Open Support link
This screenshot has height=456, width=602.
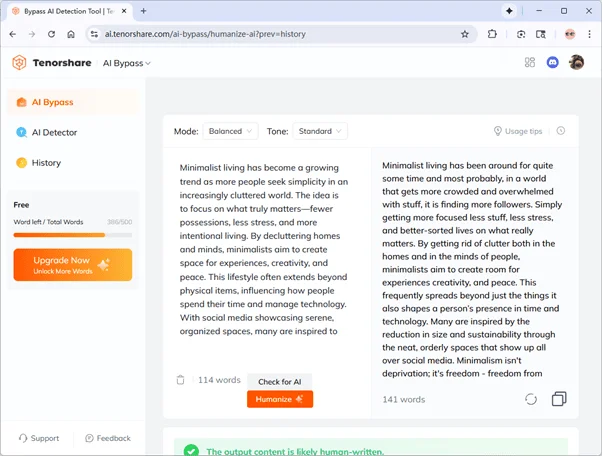(x=39, y=438)
